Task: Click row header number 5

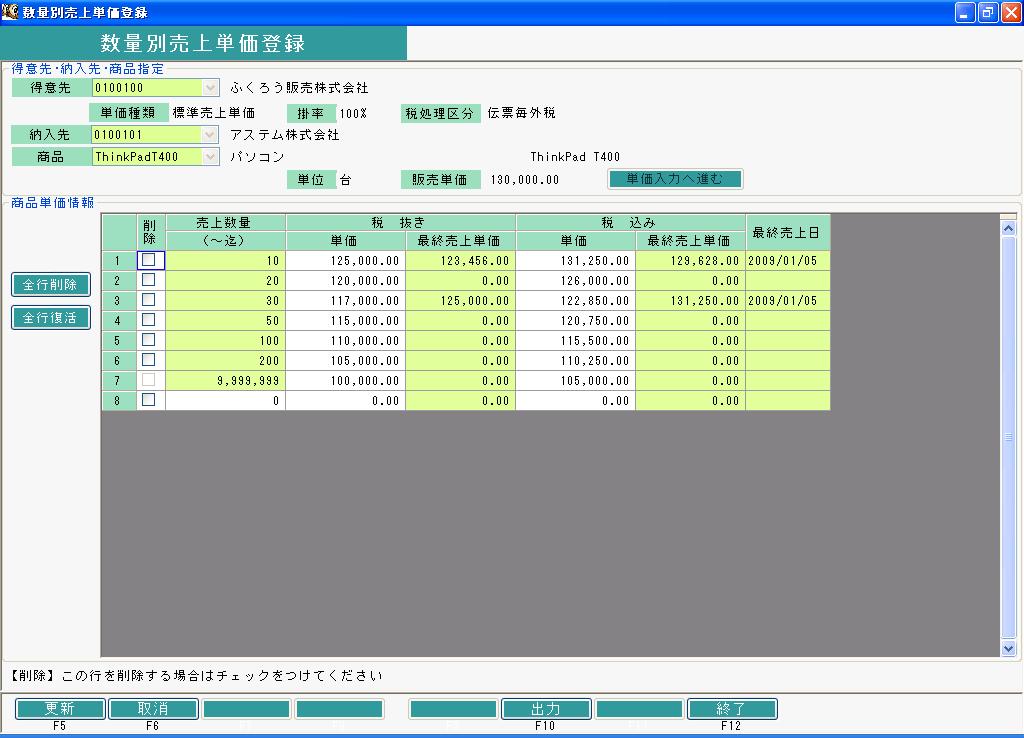Action: 118,341
